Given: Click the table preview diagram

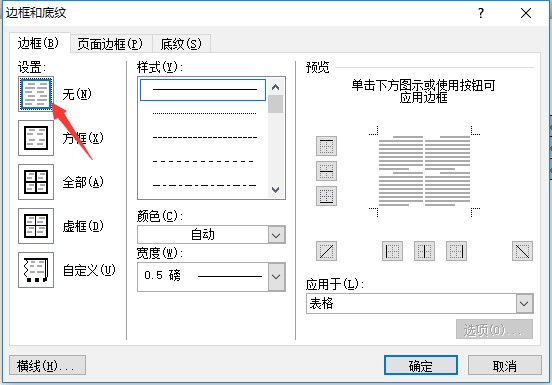Looking at the screenshot, I should point(424,171).
